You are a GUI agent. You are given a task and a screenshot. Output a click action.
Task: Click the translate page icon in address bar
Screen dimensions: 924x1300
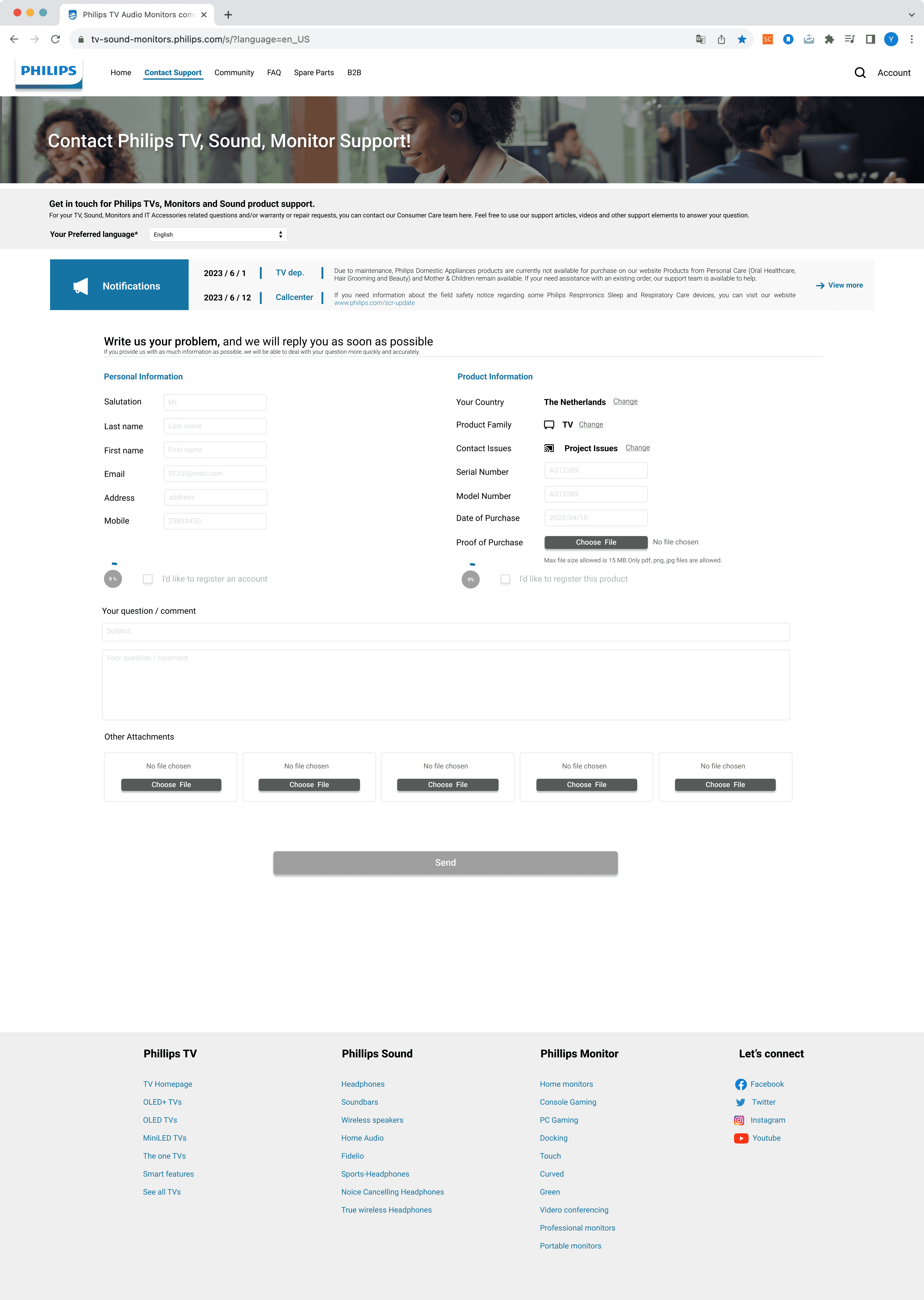[700, 39]
